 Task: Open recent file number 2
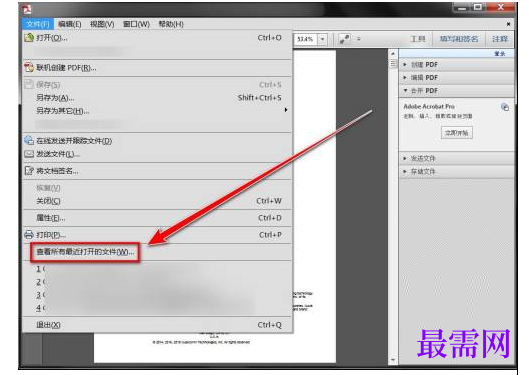tap(157, 282)
